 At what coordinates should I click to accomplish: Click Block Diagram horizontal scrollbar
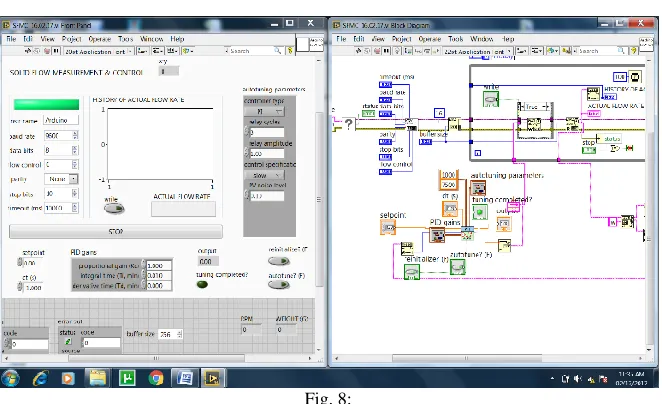tap(467, 358)
